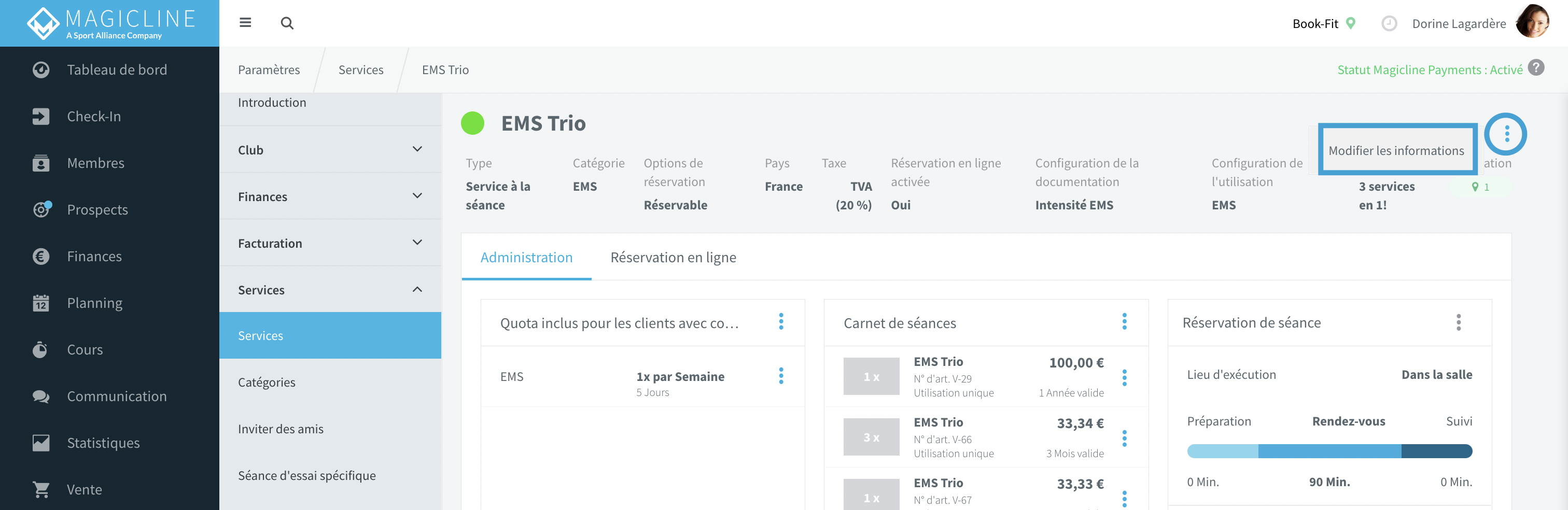Switch to Réservation en ligne tab
The height and width of the screenshot is (510, 1568).
pos(673,258)
